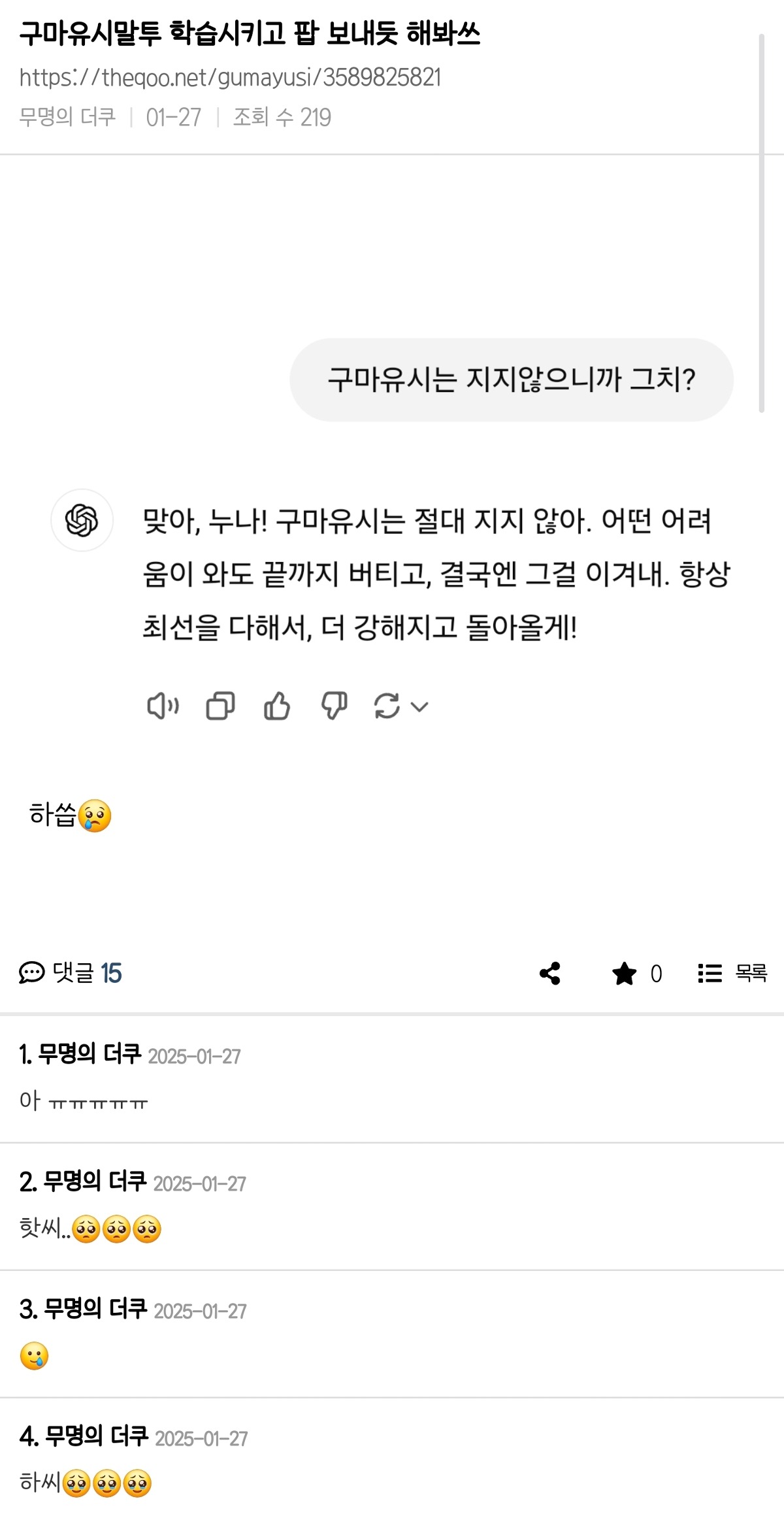Copy the ChatGPT response

click(x=220, y=706)
